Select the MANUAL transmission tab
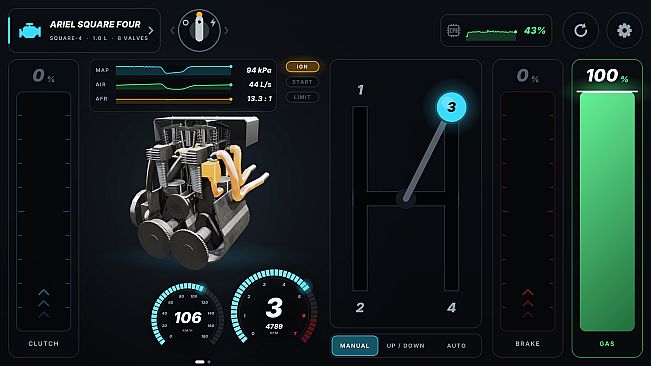 pyautogui.click(x=355, y=346)
